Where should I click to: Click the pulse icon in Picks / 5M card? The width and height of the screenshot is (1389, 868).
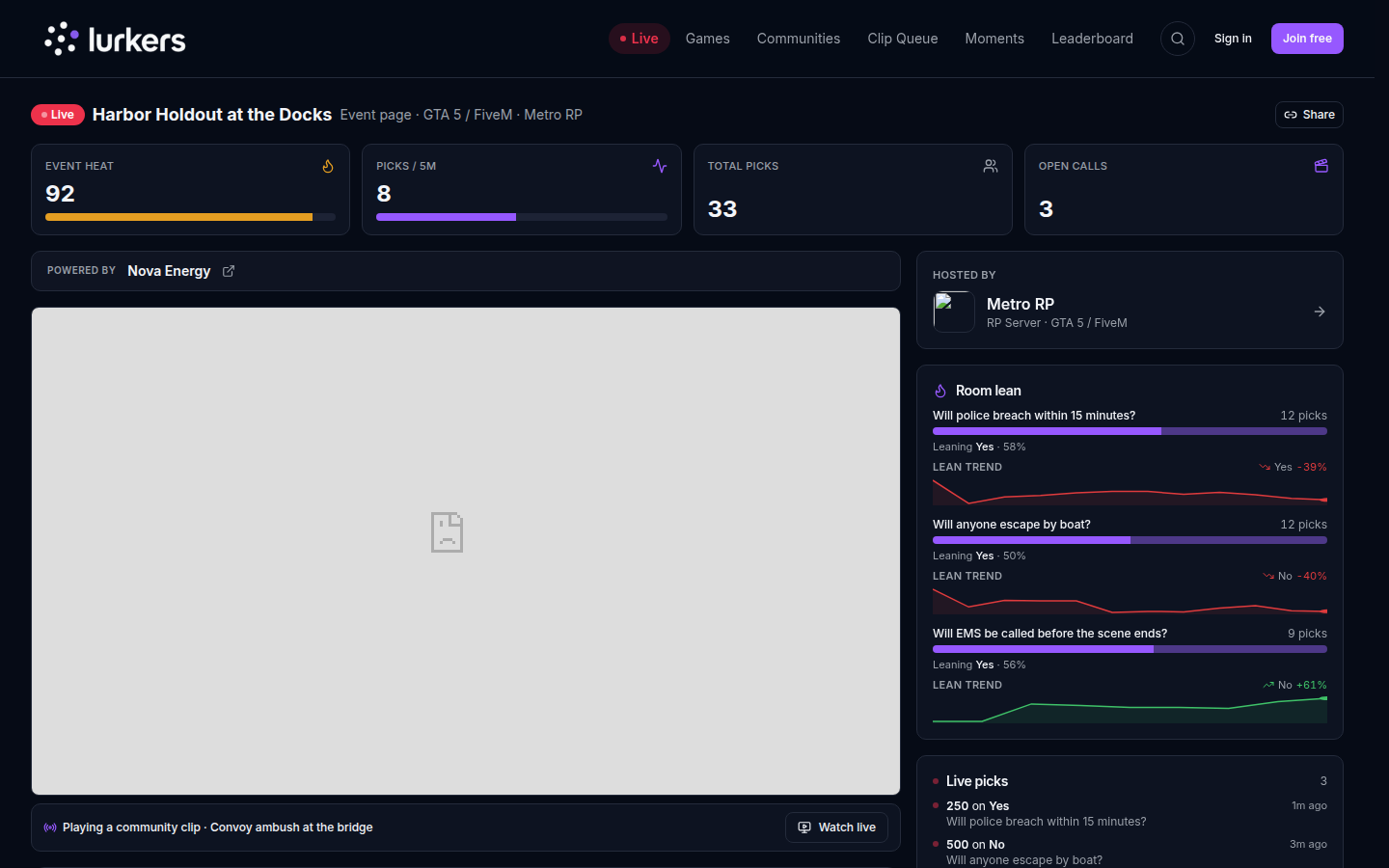660,166
